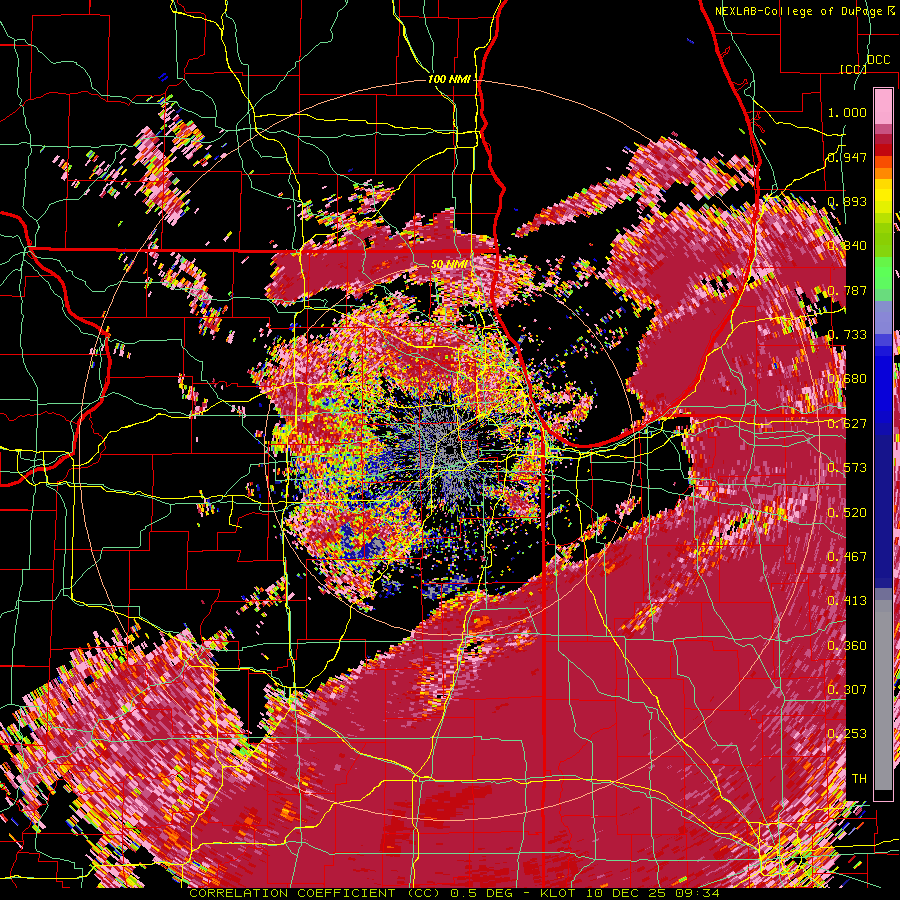900x900 pixels.
Task: Select the 100 NMI range ring label
Action: pyautogui.click(x=449, y=79)
